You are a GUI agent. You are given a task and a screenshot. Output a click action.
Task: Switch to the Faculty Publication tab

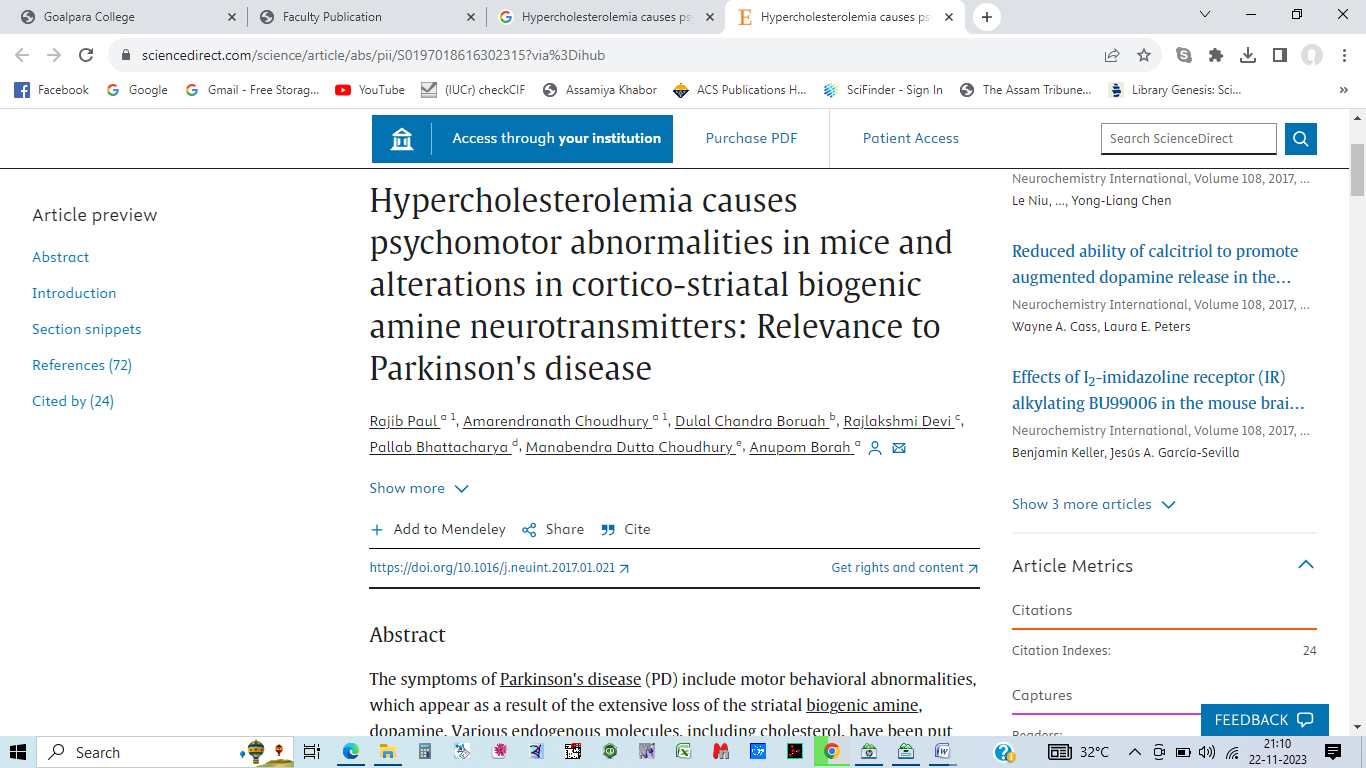pos(365,17)
